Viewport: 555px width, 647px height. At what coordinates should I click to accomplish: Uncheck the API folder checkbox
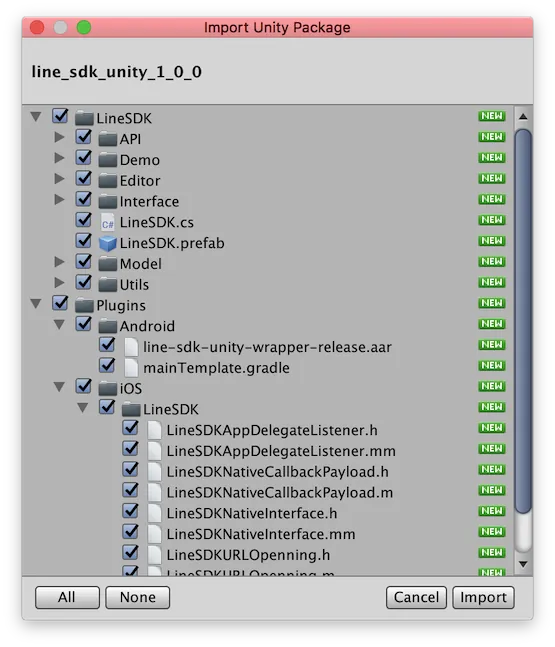pos(84,136)
